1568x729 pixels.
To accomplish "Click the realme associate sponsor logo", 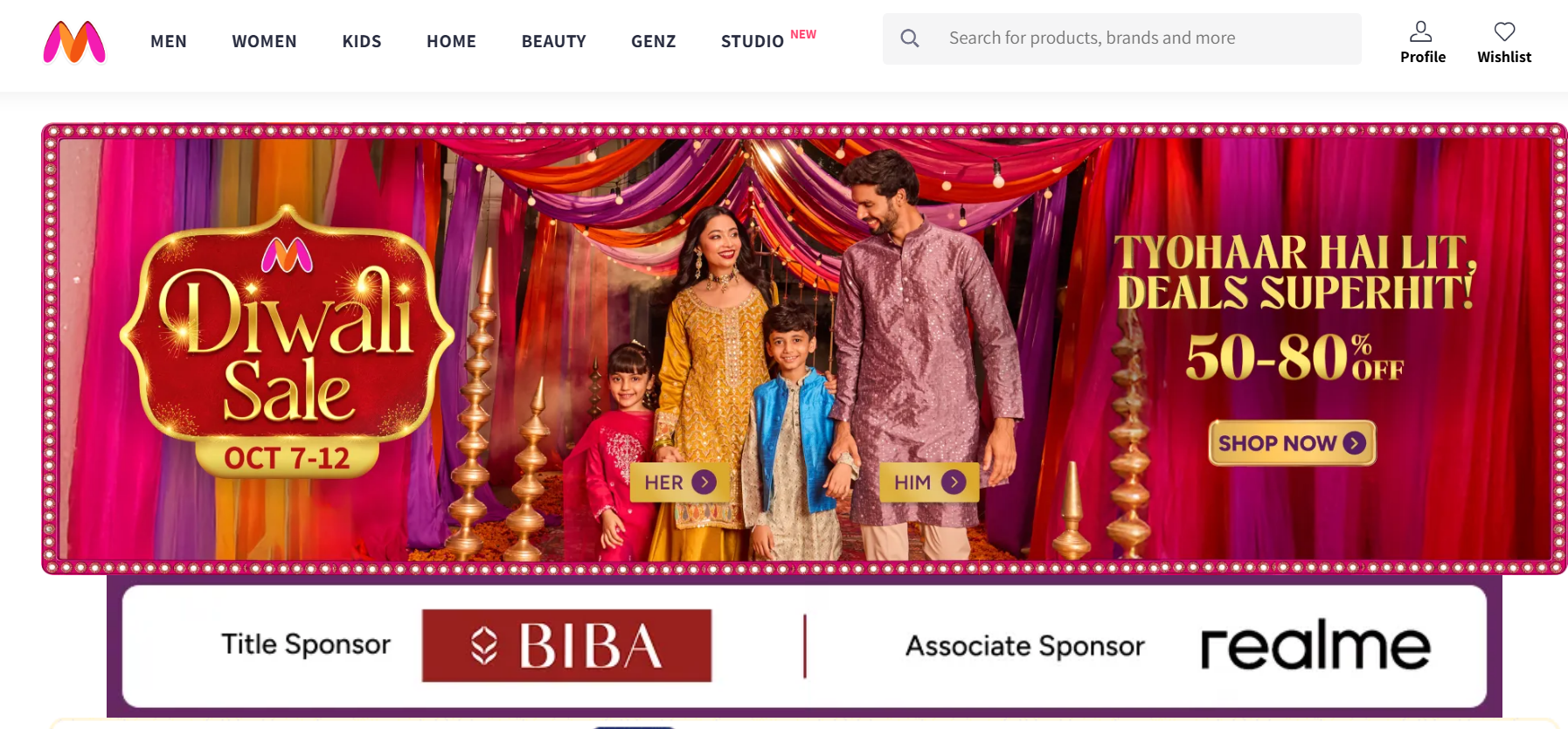I will click(1315, 645).
